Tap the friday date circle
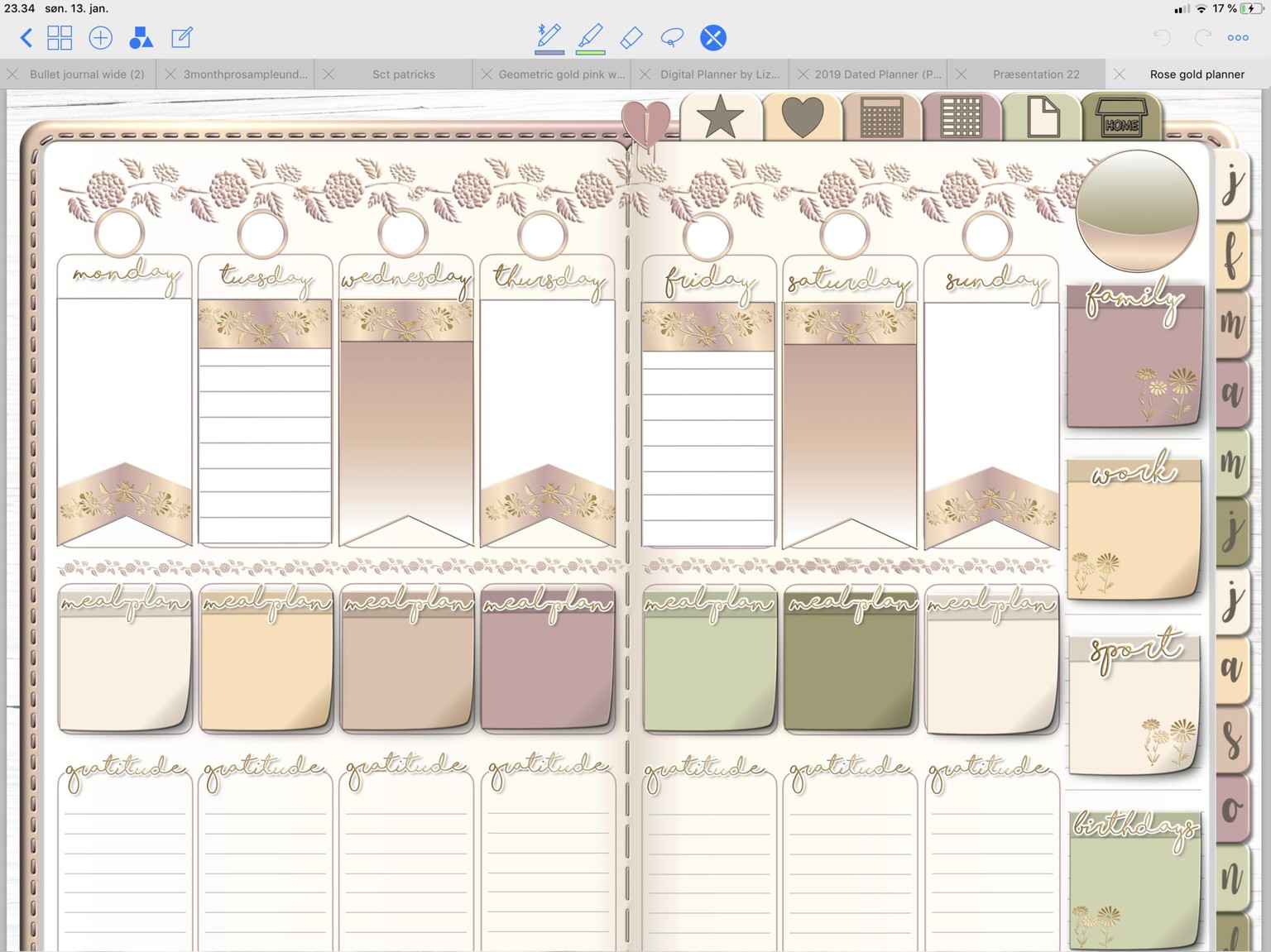The width and height of the screenshot is (1271, 952). (707, 236)
